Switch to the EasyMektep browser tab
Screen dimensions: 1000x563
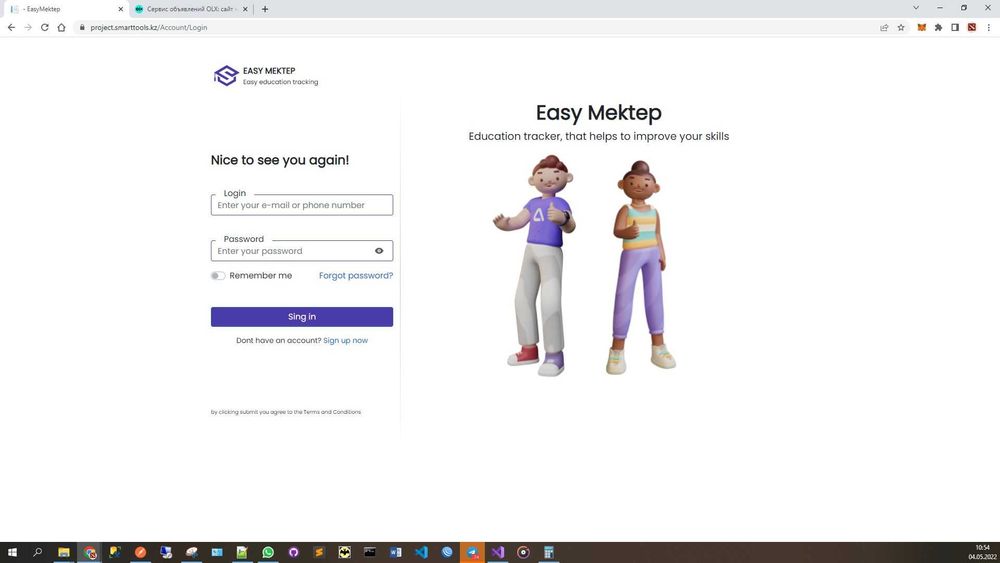click(x=64, y=9)
